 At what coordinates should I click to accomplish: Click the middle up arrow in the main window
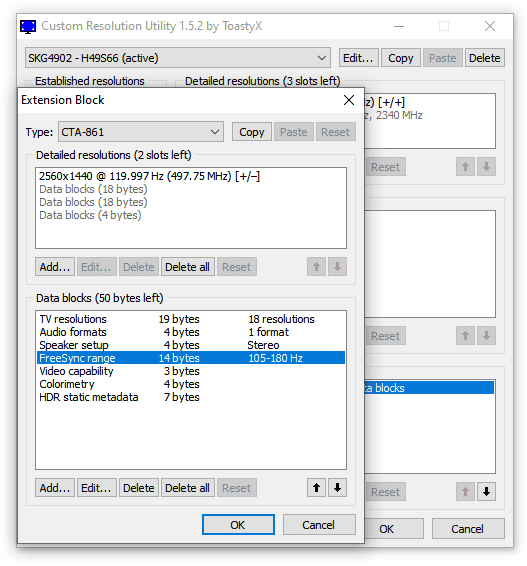(465, 336)
